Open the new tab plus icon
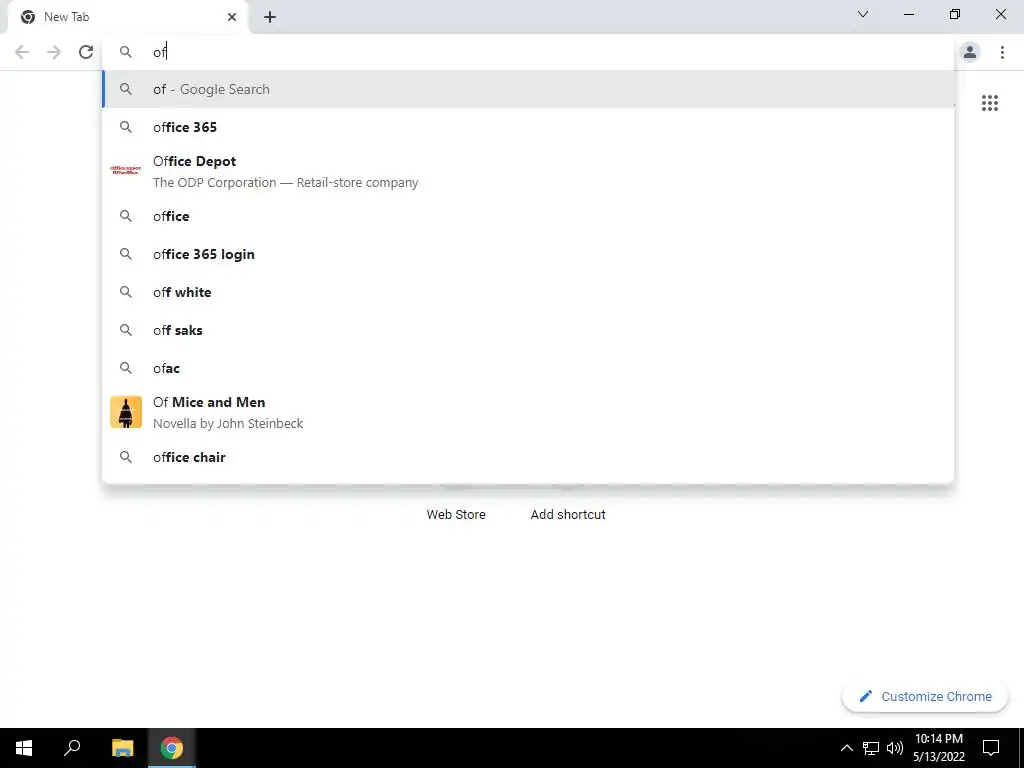This screenshot has width=1024, height=768. point(270,17)
